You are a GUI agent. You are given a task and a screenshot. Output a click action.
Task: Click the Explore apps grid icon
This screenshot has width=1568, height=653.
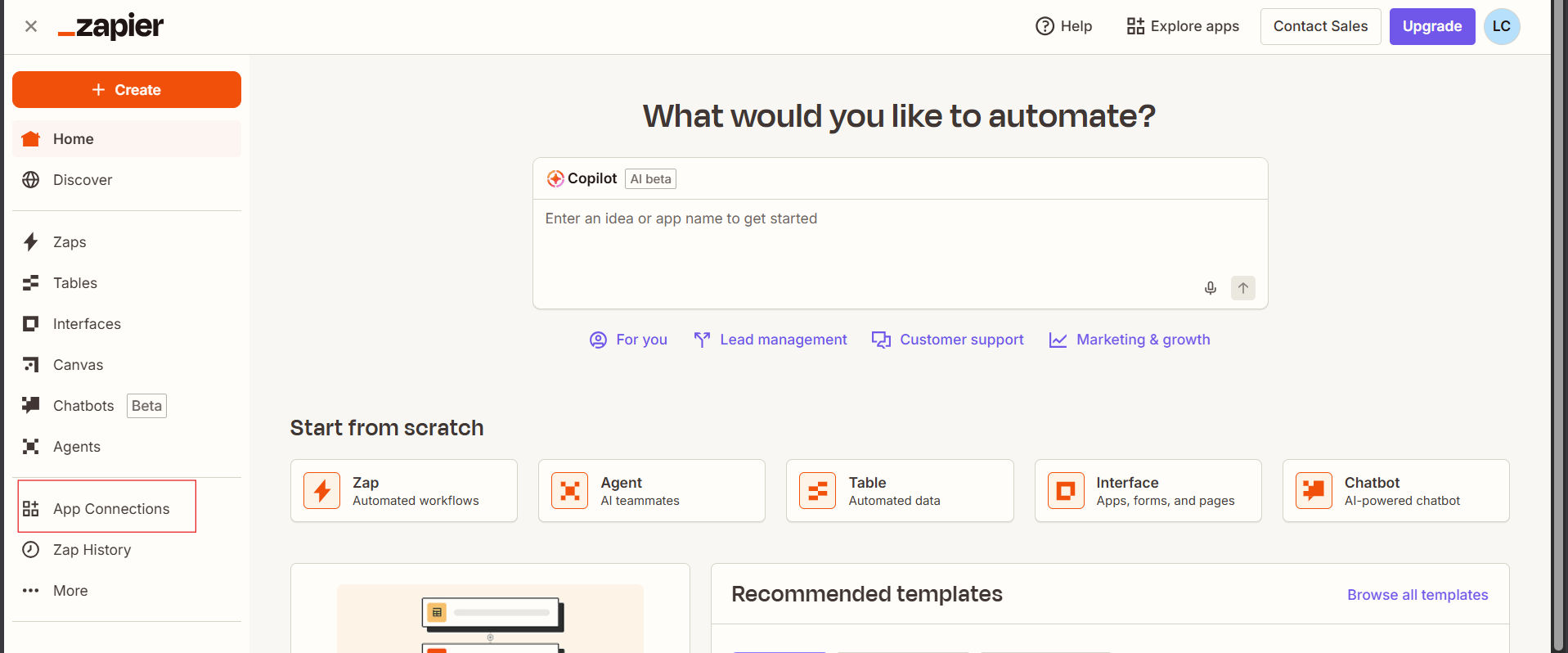pyautogui.click(x=1135, y=26)
